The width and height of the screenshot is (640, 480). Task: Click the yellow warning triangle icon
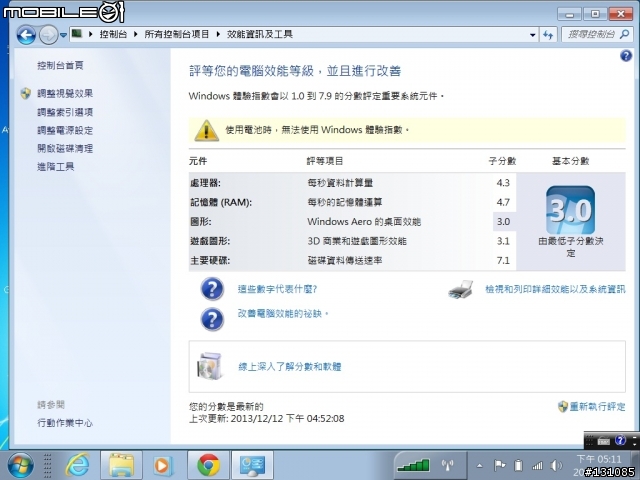click(x=207, y=130)
